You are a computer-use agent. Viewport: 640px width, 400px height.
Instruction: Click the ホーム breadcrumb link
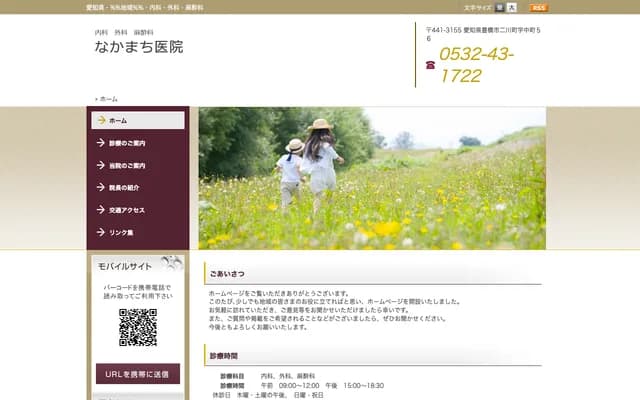109,99
